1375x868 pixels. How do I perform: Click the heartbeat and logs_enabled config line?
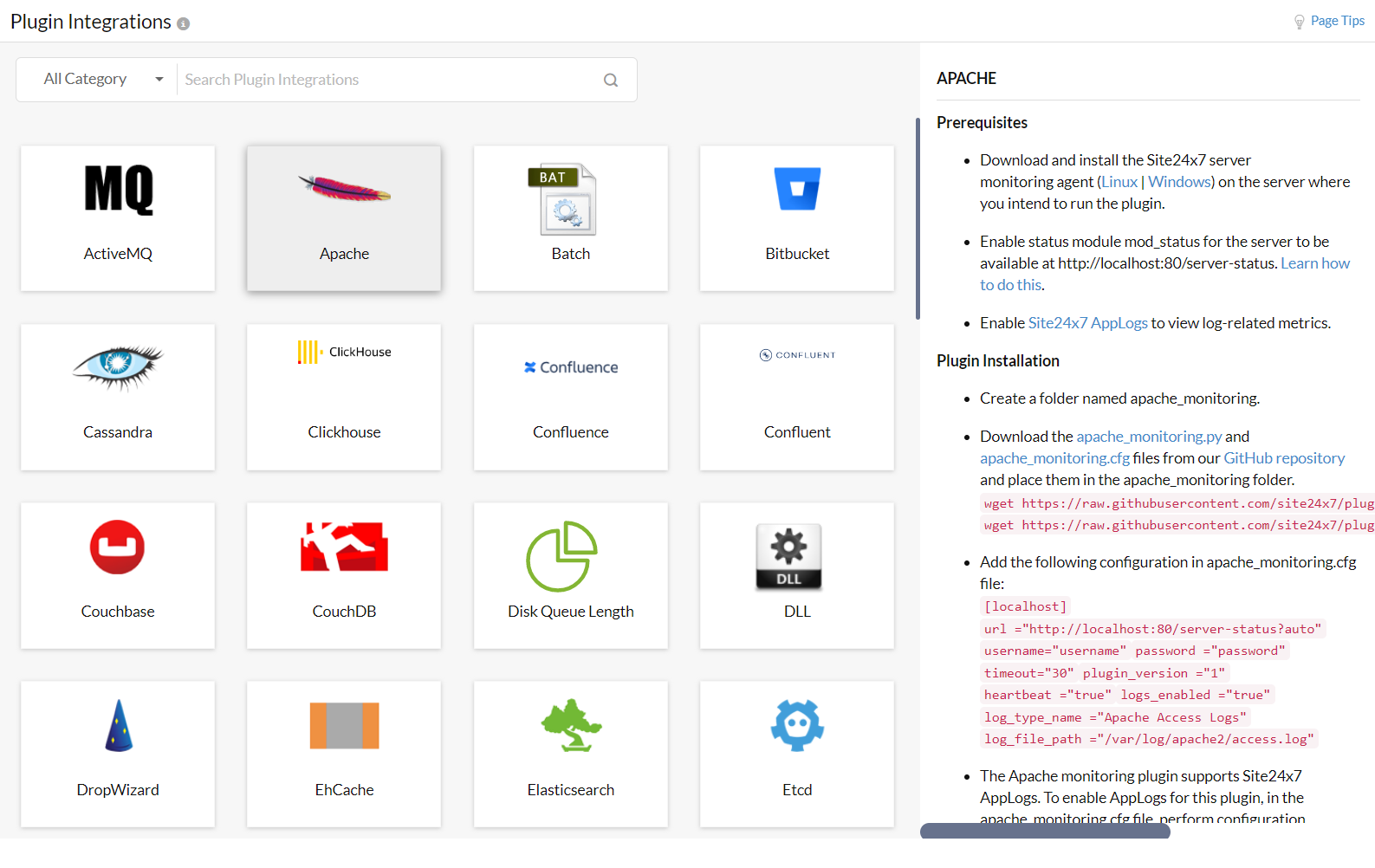coord(1127,695)
